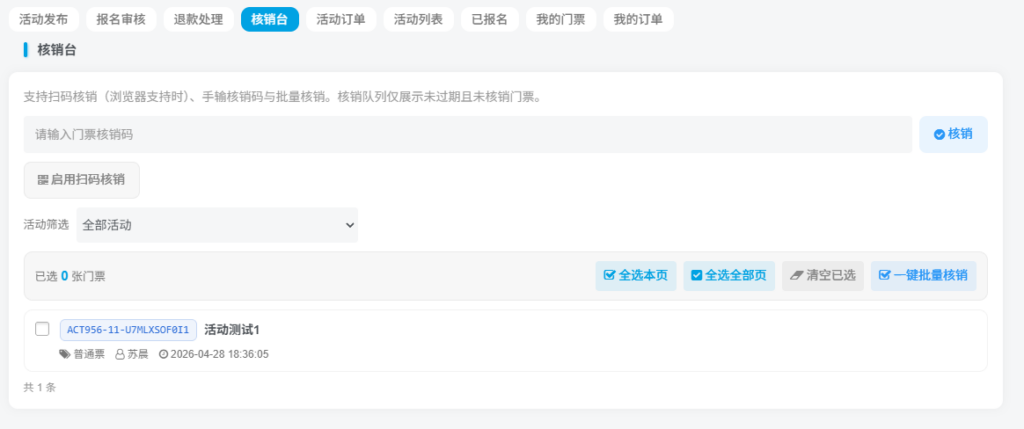Open the 活动筛选 全部活动 dropdown
The height and width of the screenshot is (429, 1024).
pos(217,225)
